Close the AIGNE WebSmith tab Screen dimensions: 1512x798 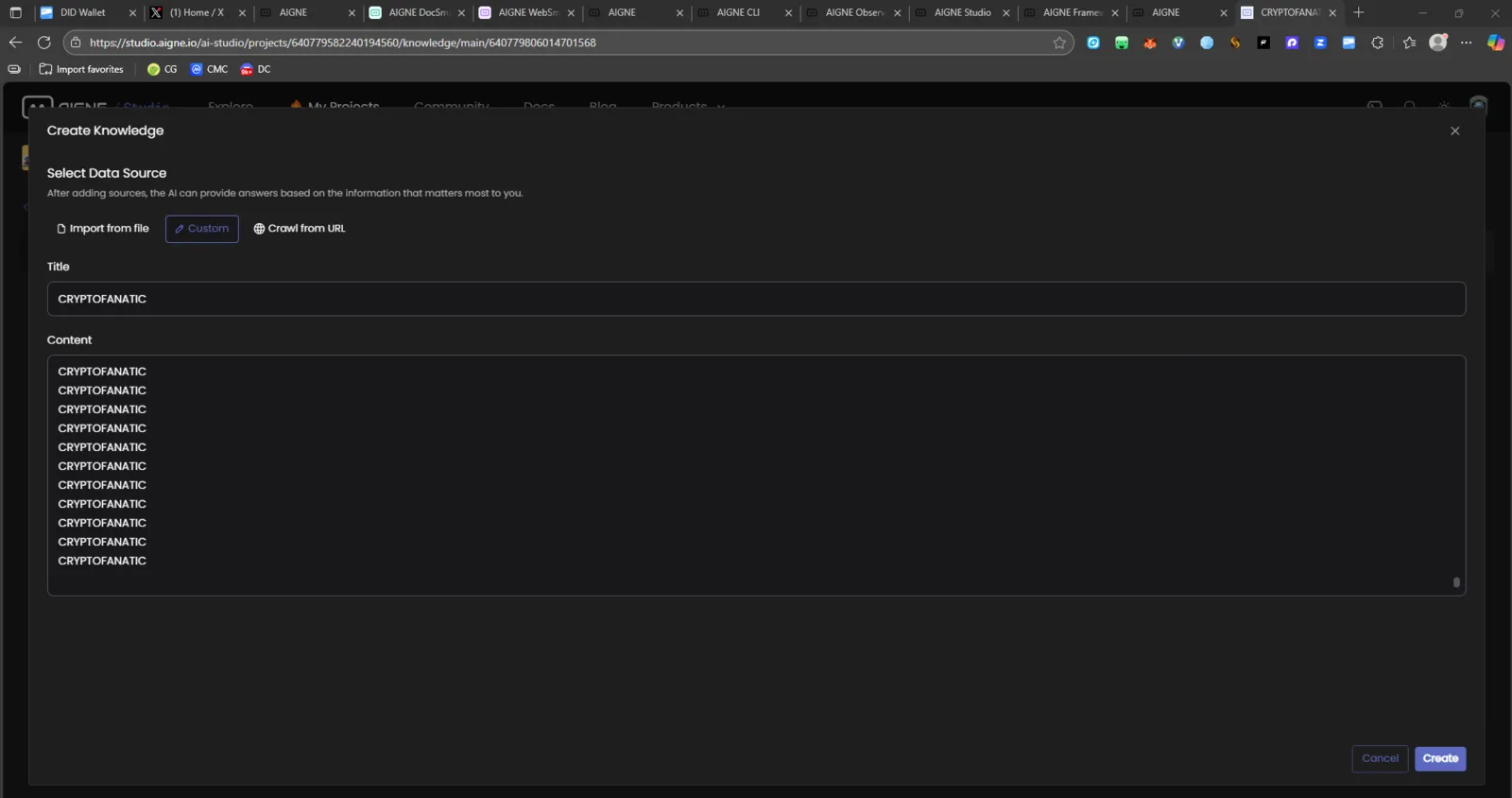(571, 13)
